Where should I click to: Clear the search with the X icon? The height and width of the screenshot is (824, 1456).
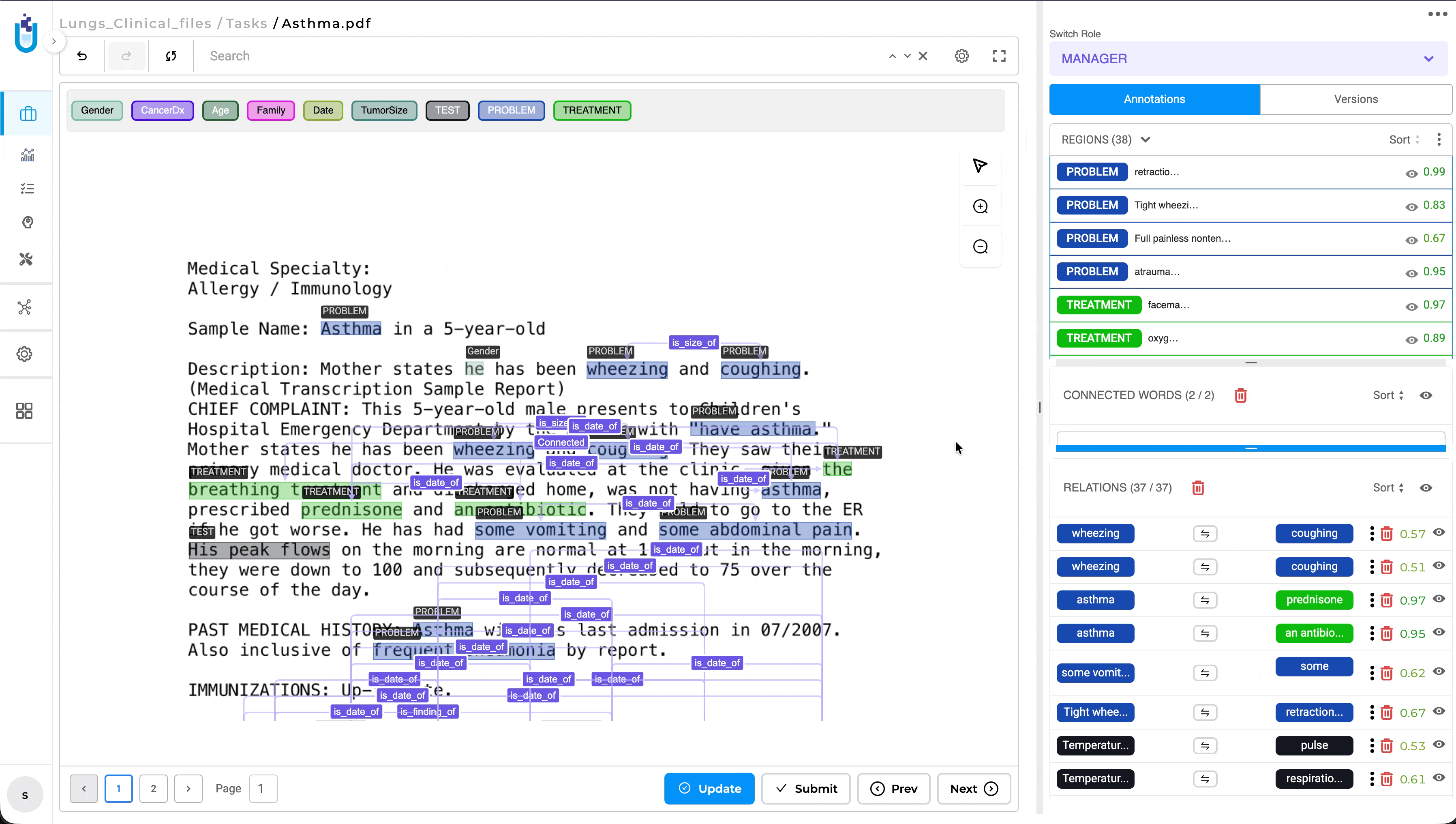click(923, 56)
